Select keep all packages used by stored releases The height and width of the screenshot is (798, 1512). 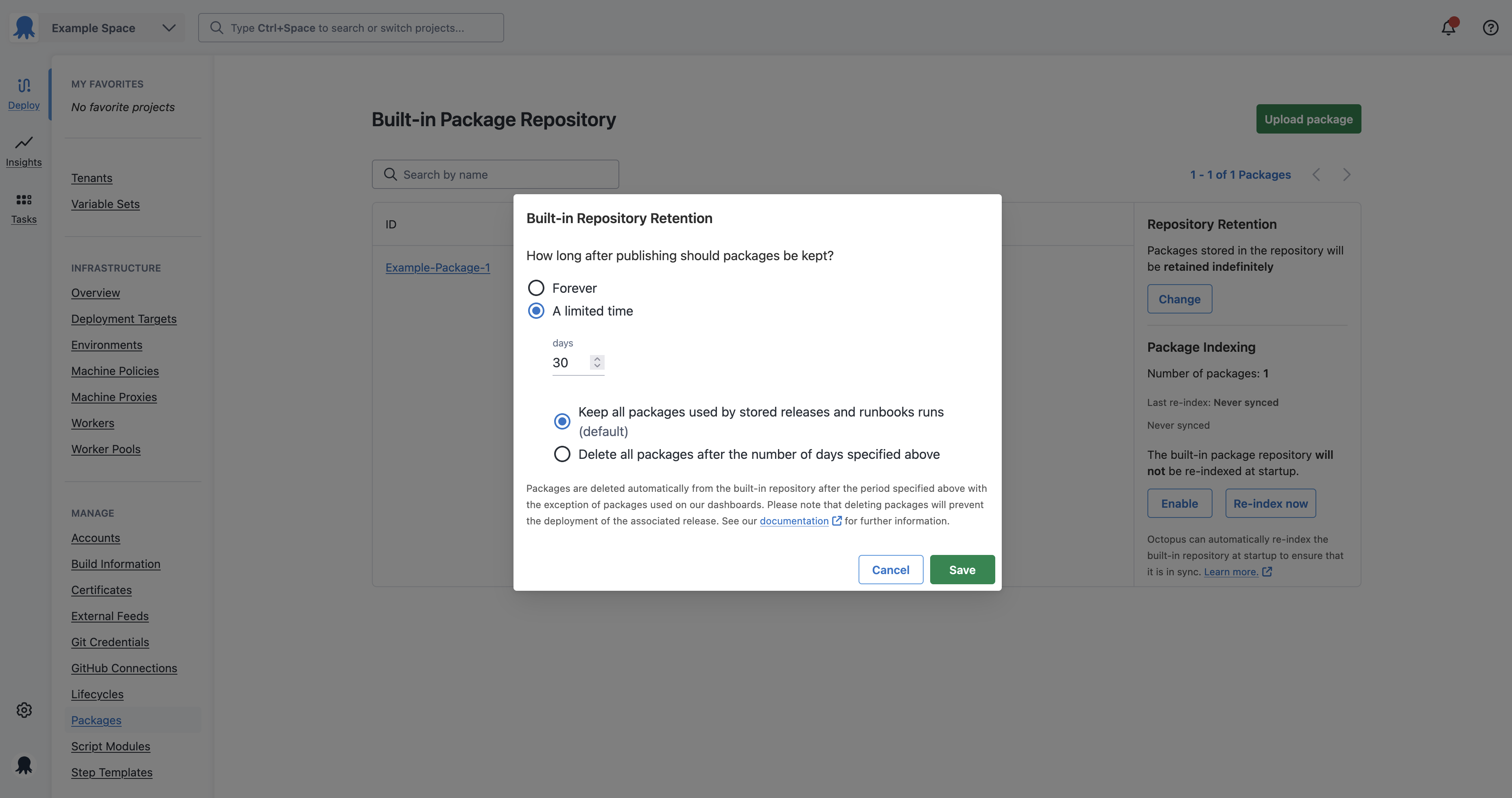point(562,421)
